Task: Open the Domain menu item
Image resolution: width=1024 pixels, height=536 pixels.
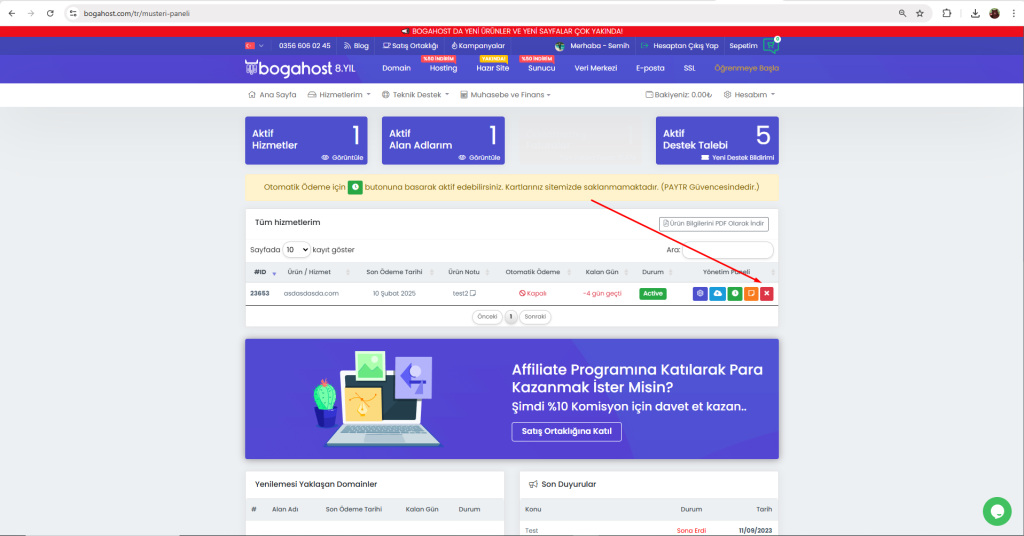Action: 396,68
